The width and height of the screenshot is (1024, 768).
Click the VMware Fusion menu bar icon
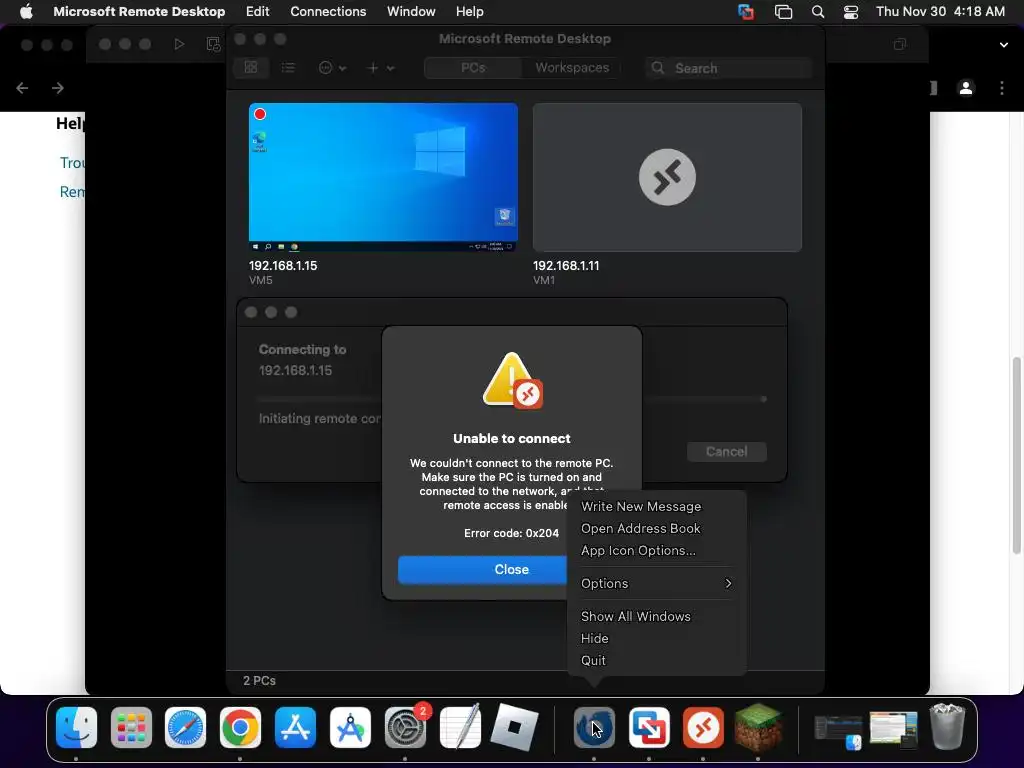point(746,12)
